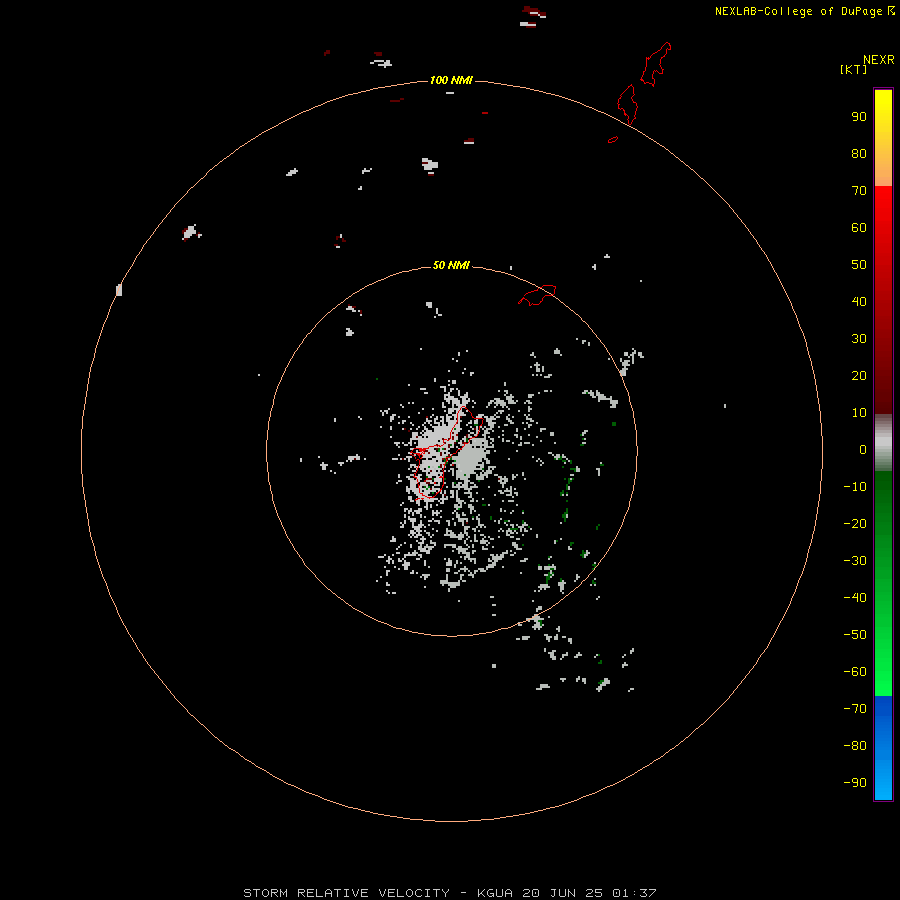900x900 pixels.
Task: Pick the red segment of the color bar
Action: [x=883, y=300]
